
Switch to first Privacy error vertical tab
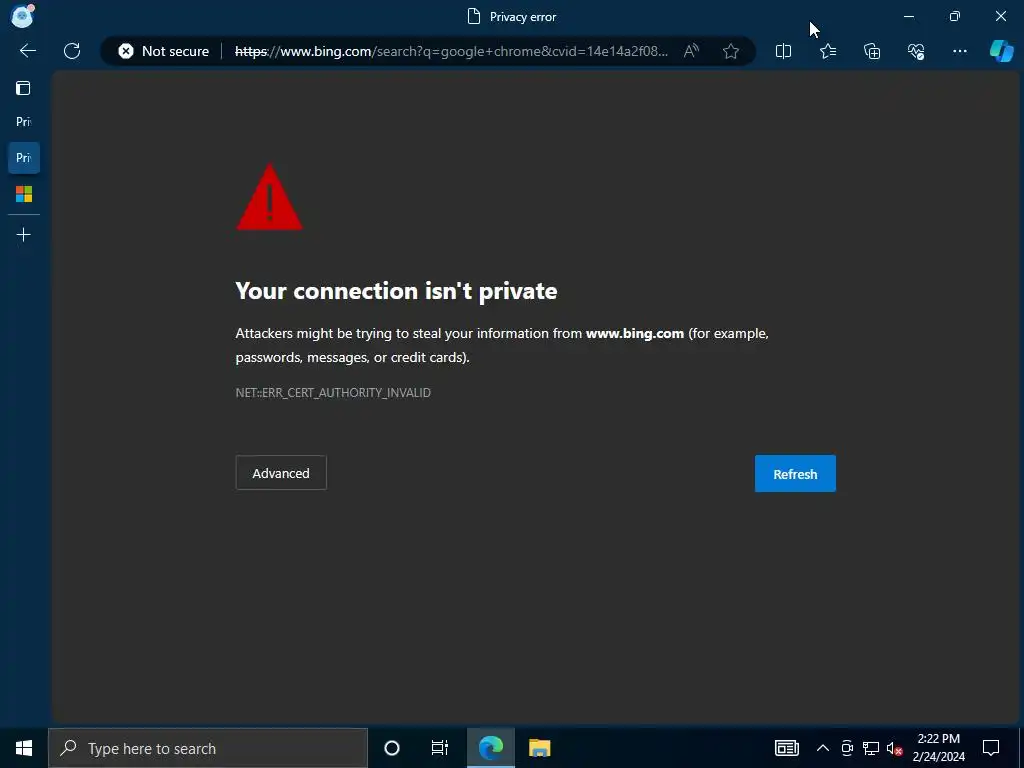click(x=24, y=121)
